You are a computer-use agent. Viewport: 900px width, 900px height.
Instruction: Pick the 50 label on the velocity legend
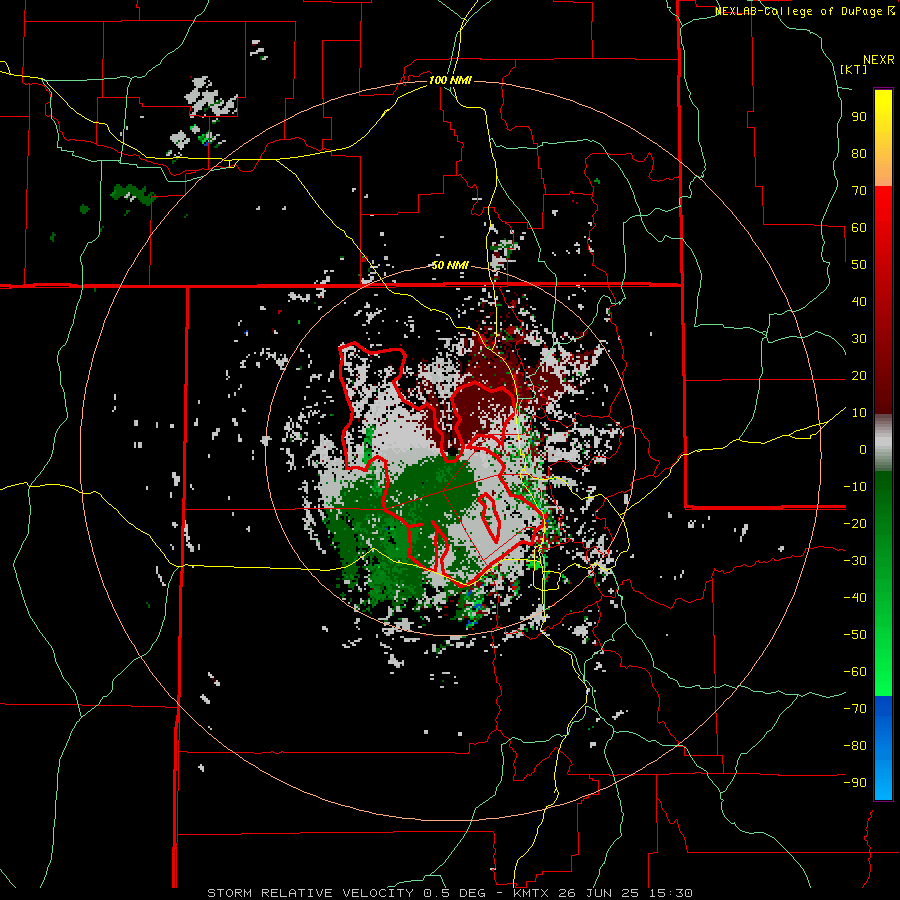pos(859,265)
